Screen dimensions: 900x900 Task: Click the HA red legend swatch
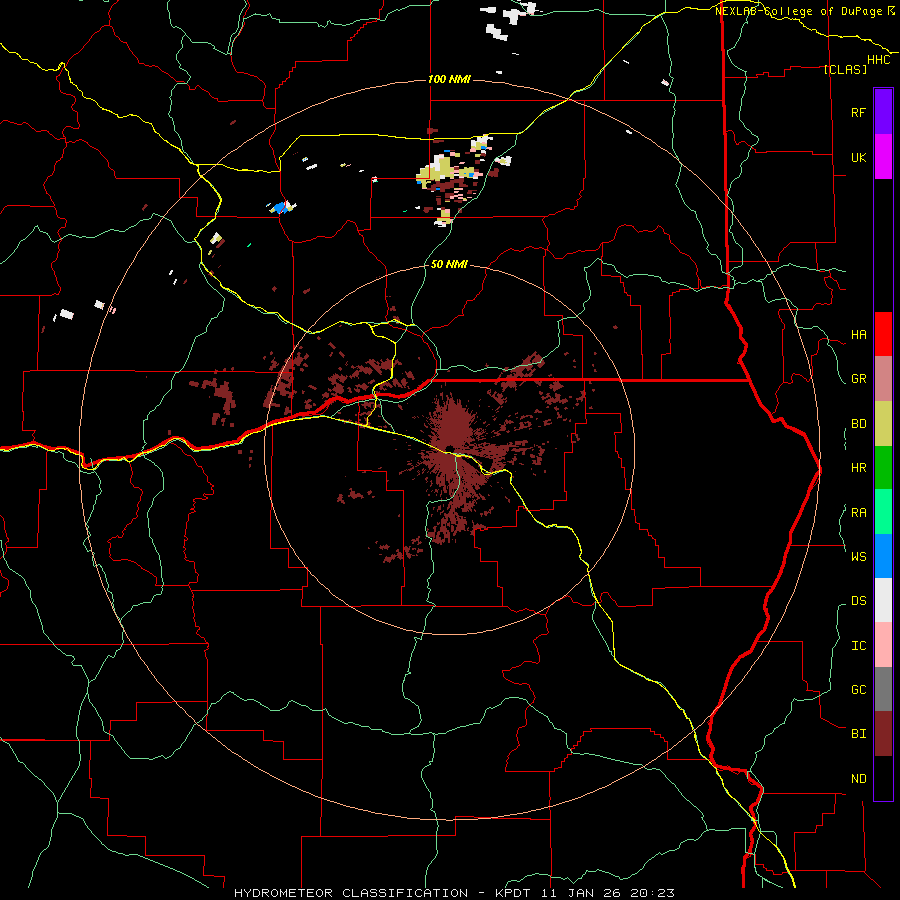tap(883, 334)
